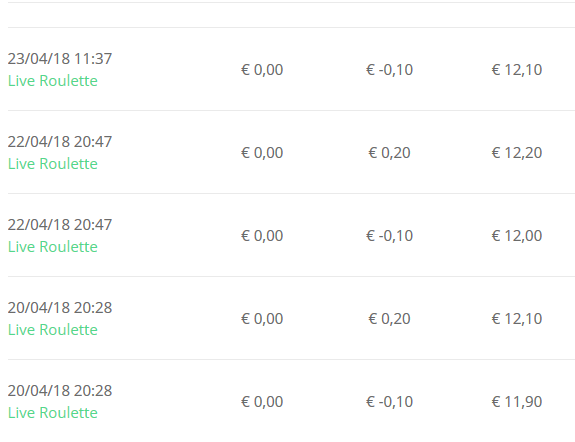The width and height of the screenshot is (575, 442).
Task: Click the € 0,00 amount in 23/04/18 row
Action: point(262,70)
